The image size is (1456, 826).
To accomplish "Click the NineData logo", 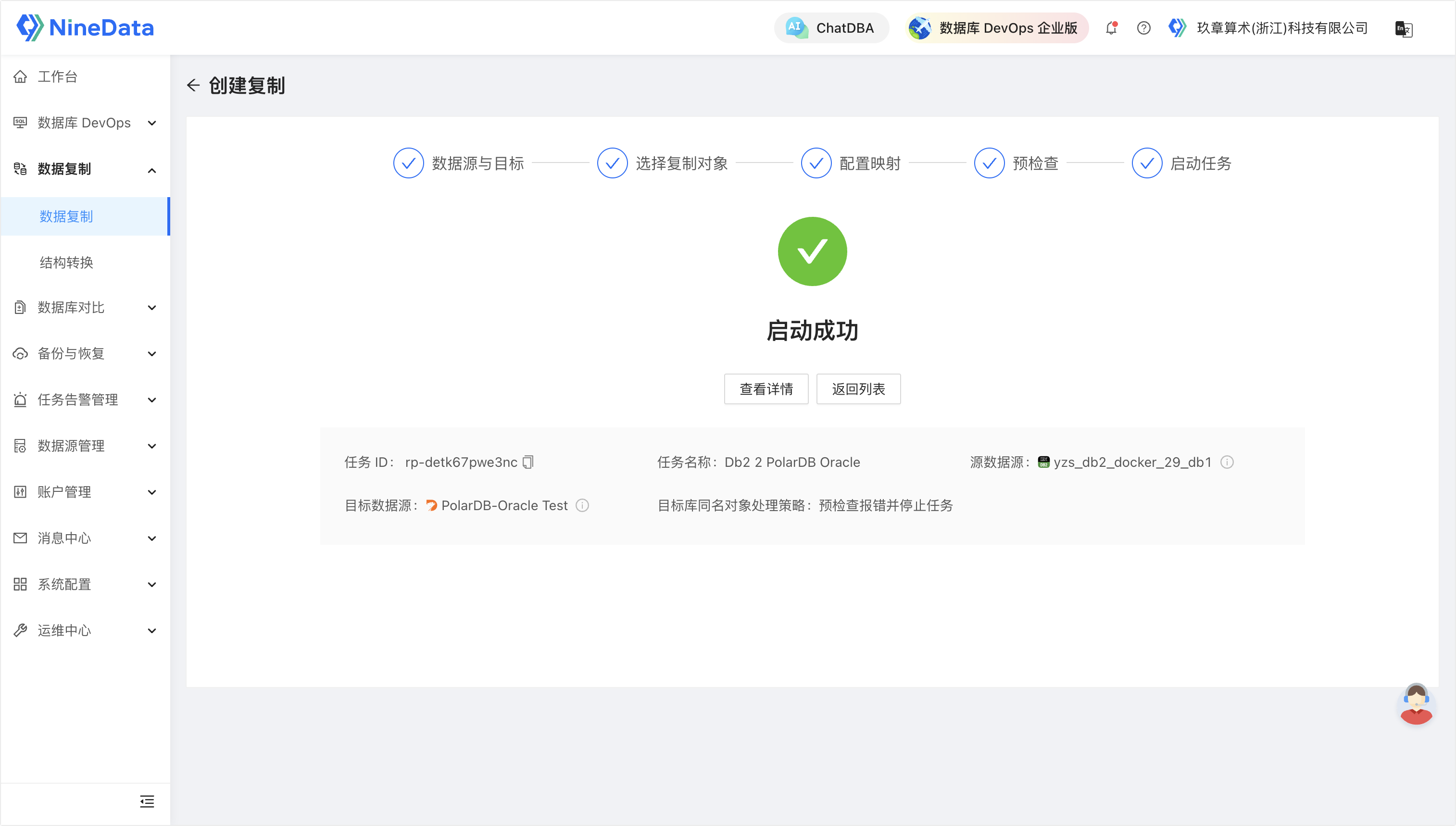I will [86, 27].
